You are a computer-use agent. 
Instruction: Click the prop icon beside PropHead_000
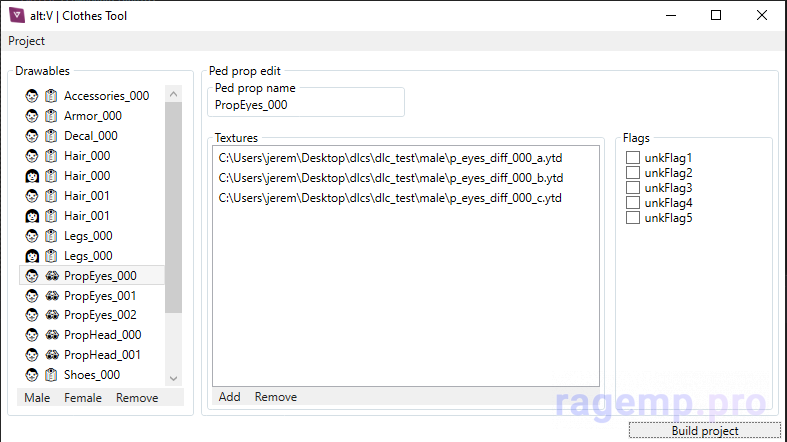click(x=52, y=335)
